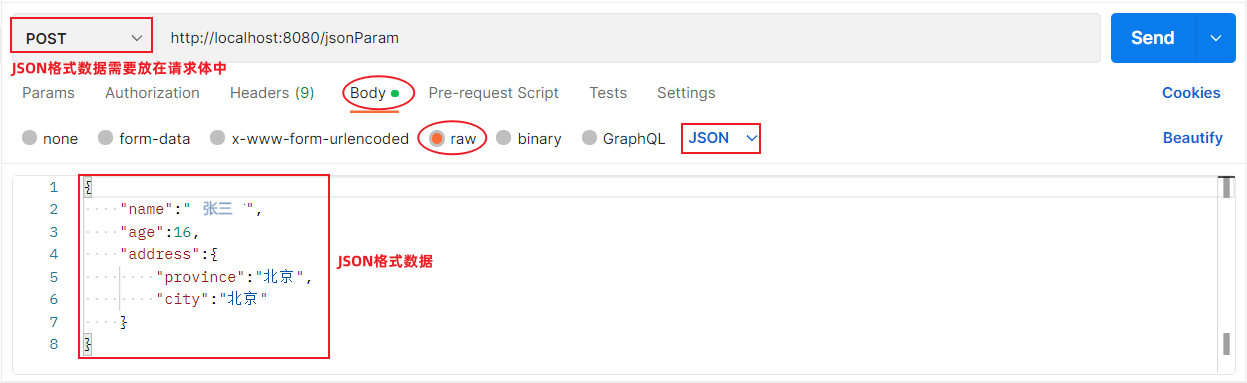Switch to the Tests tab

608,93
